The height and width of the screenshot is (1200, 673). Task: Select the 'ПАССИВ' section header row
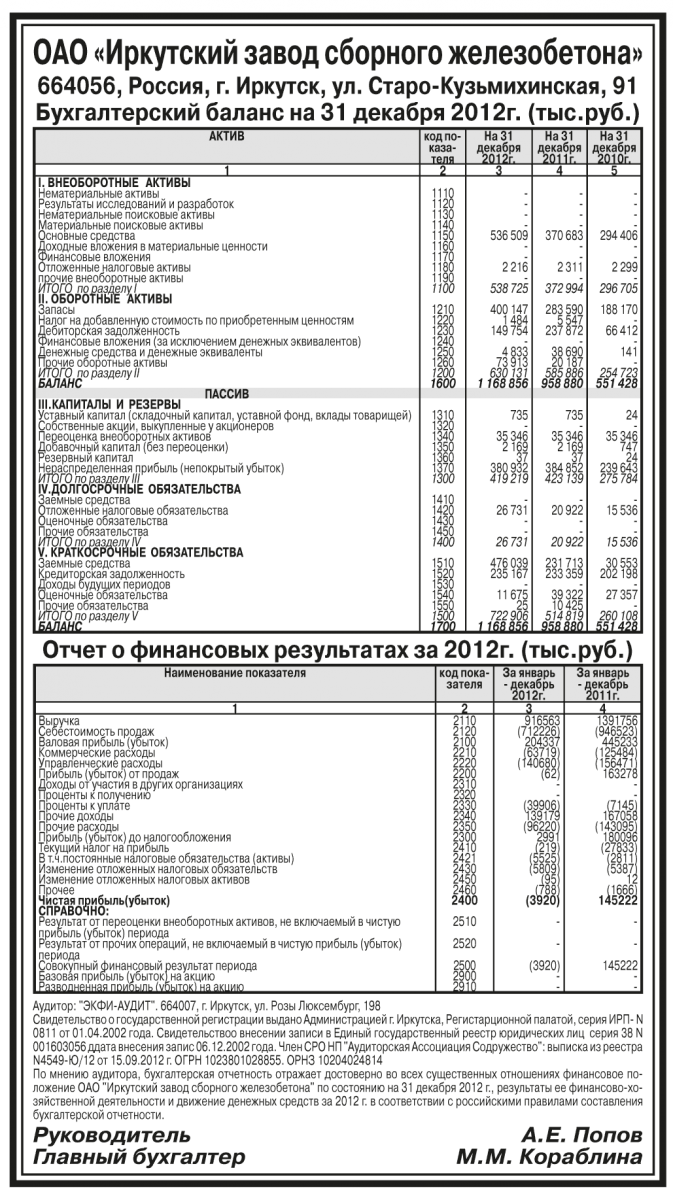[x=226, y=395]
